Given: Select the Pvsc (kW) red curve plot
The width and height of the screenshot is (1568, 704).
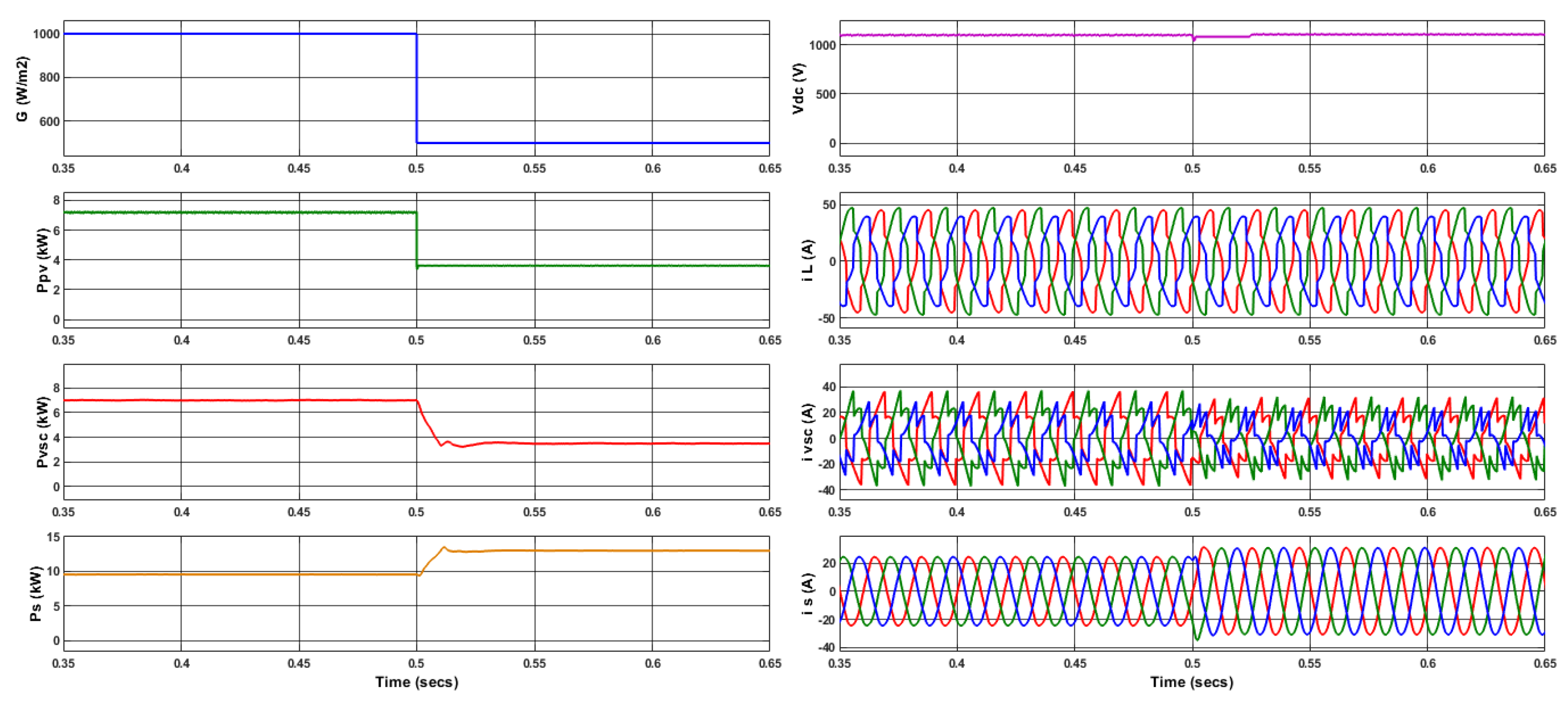Looking at the screenshot, I should pos(416,432).
